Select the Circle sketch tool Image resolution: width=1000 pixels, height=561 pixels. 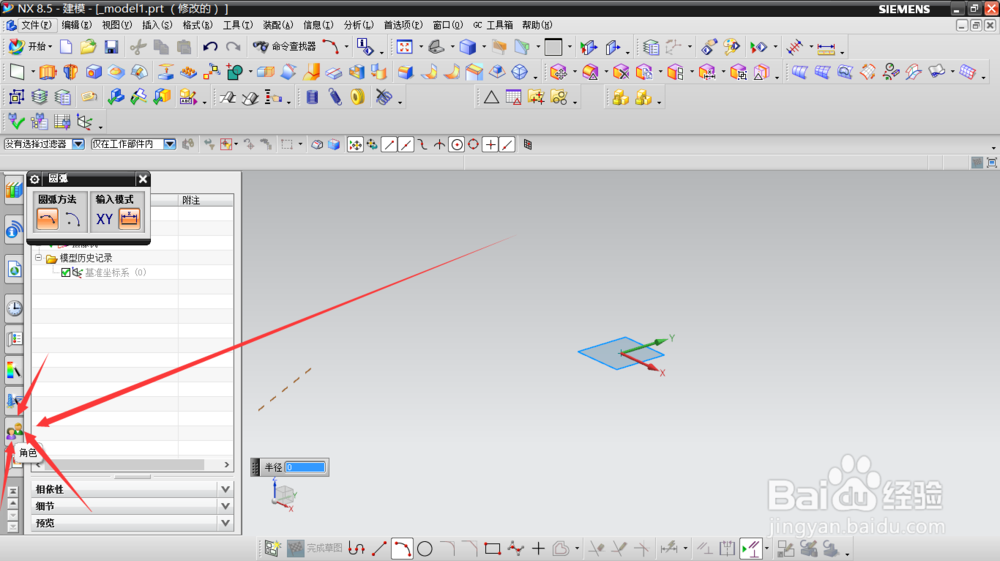click(x=425, y=548)
